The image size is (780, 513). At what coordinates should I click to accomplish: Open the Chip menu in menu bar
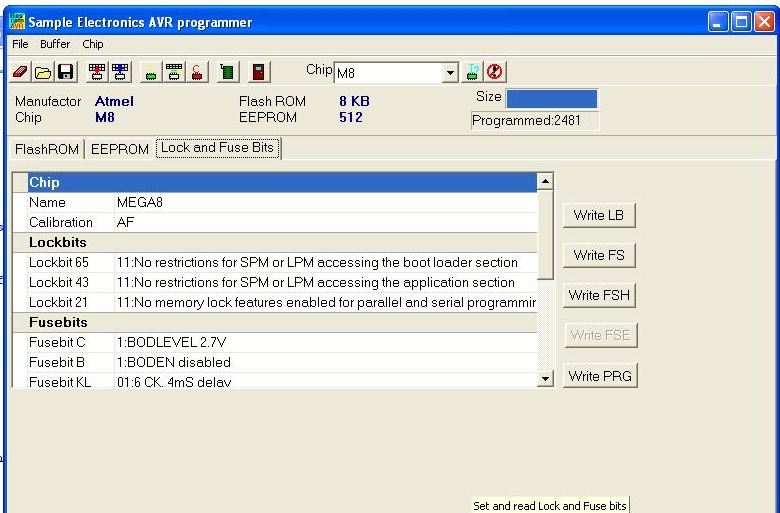93,44
